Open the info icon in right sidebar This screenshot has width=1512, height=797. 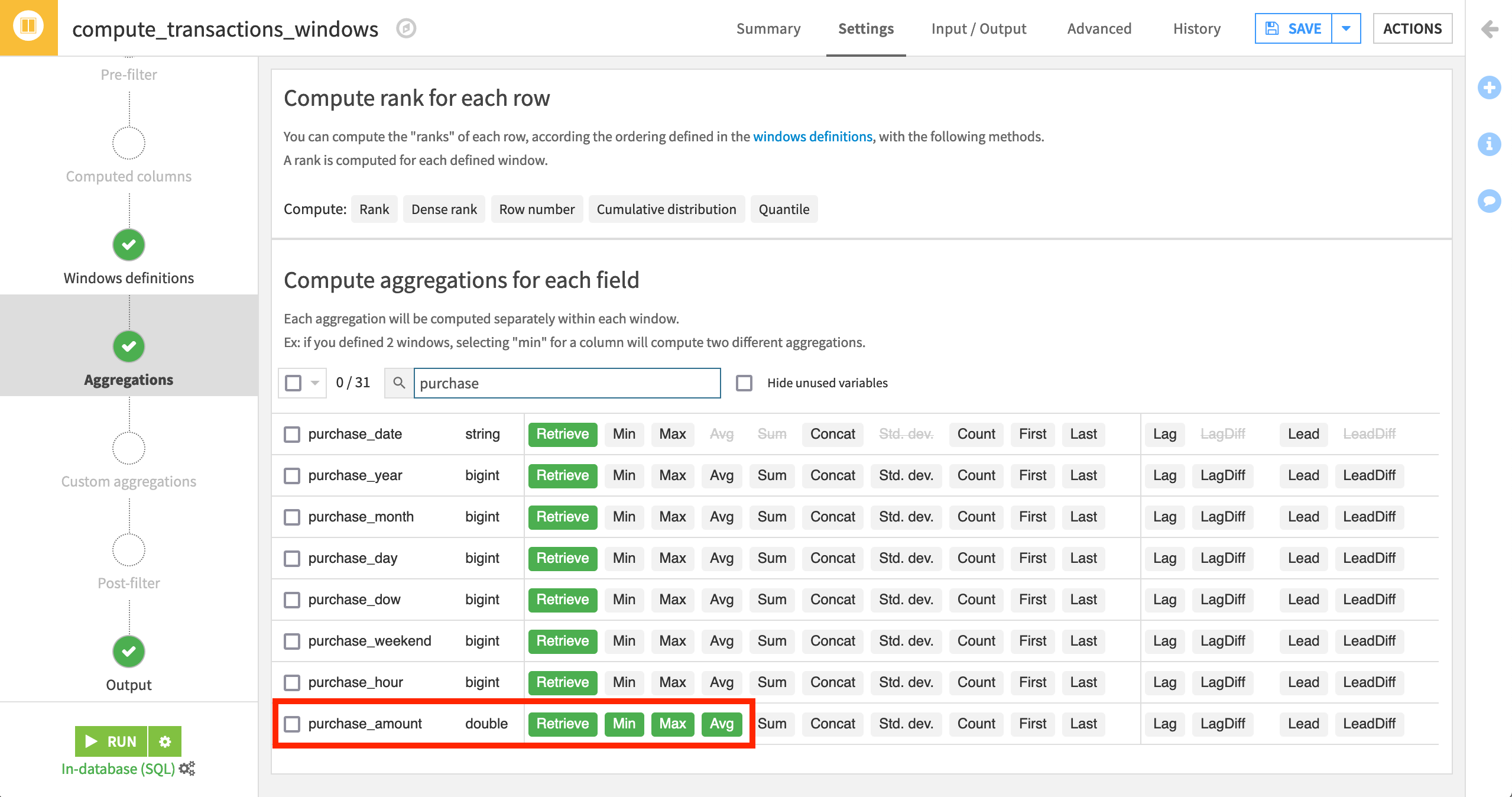click(x=1489, y=144)
